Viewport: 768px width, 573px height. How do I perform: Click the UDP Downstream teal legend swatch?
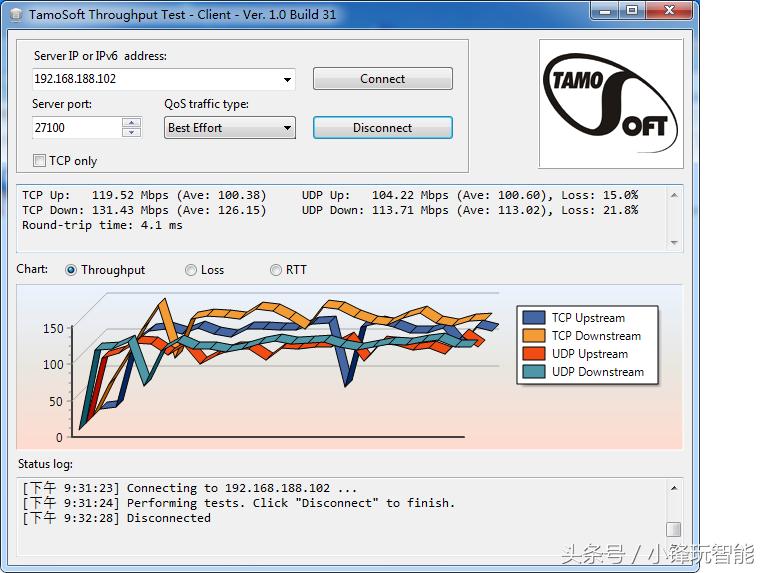534,372
